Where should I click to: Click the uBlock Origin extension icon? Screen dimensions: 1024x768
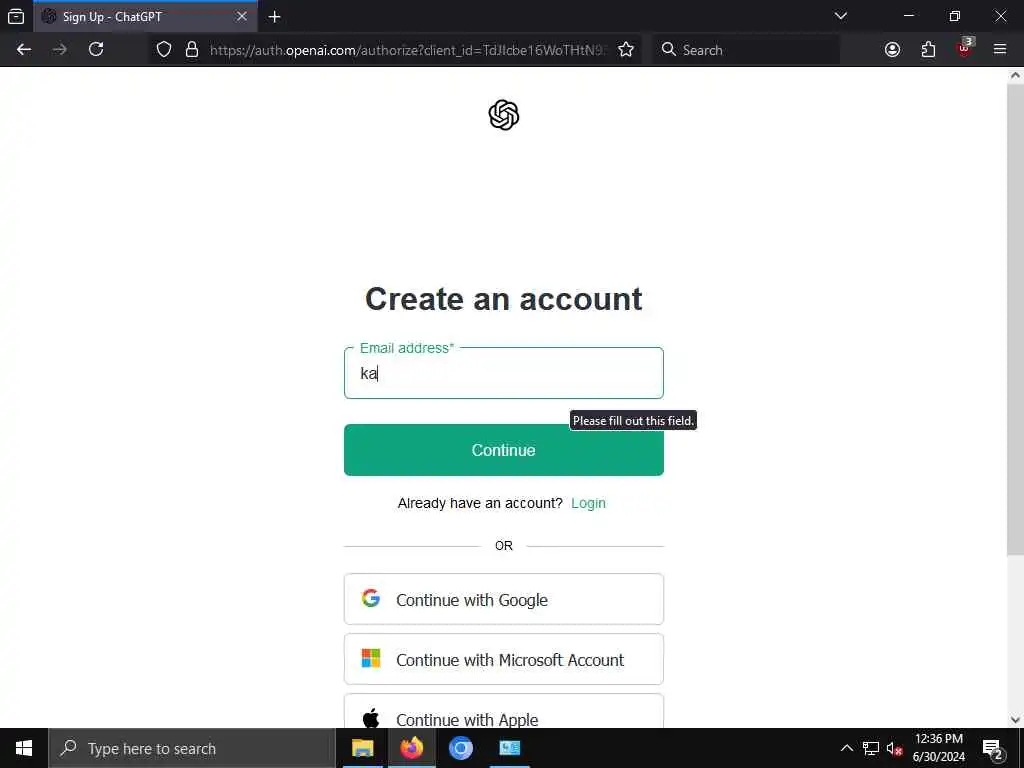[965, 48]
